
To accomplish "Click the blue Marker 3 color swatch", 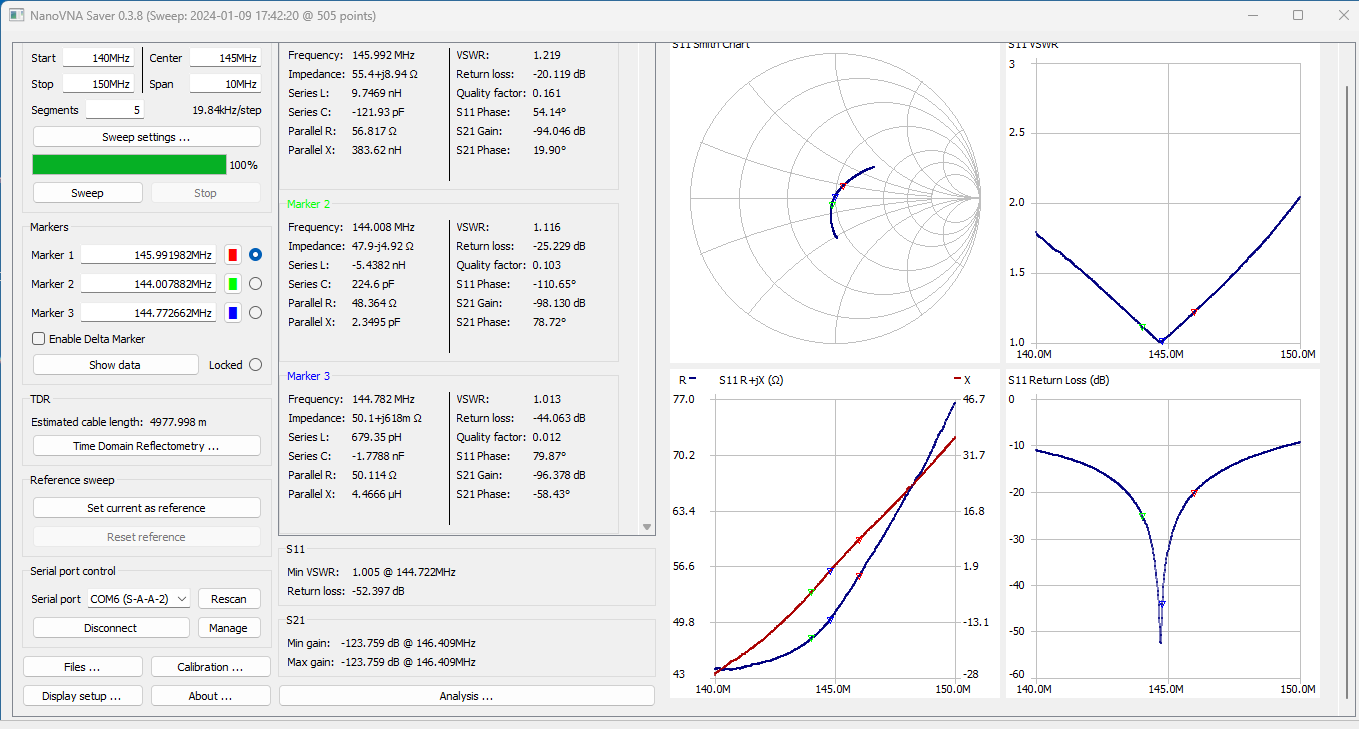I will [233, 313].
